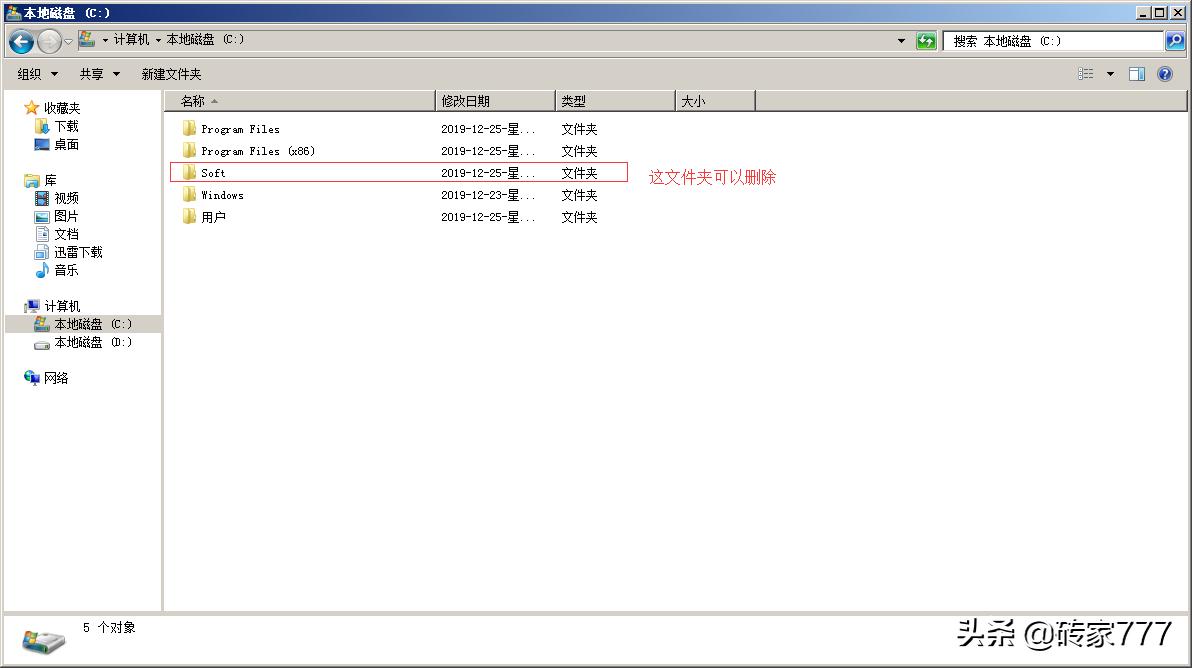
Task: Click the 桌面 monitor icon
Action: [42, 144]
